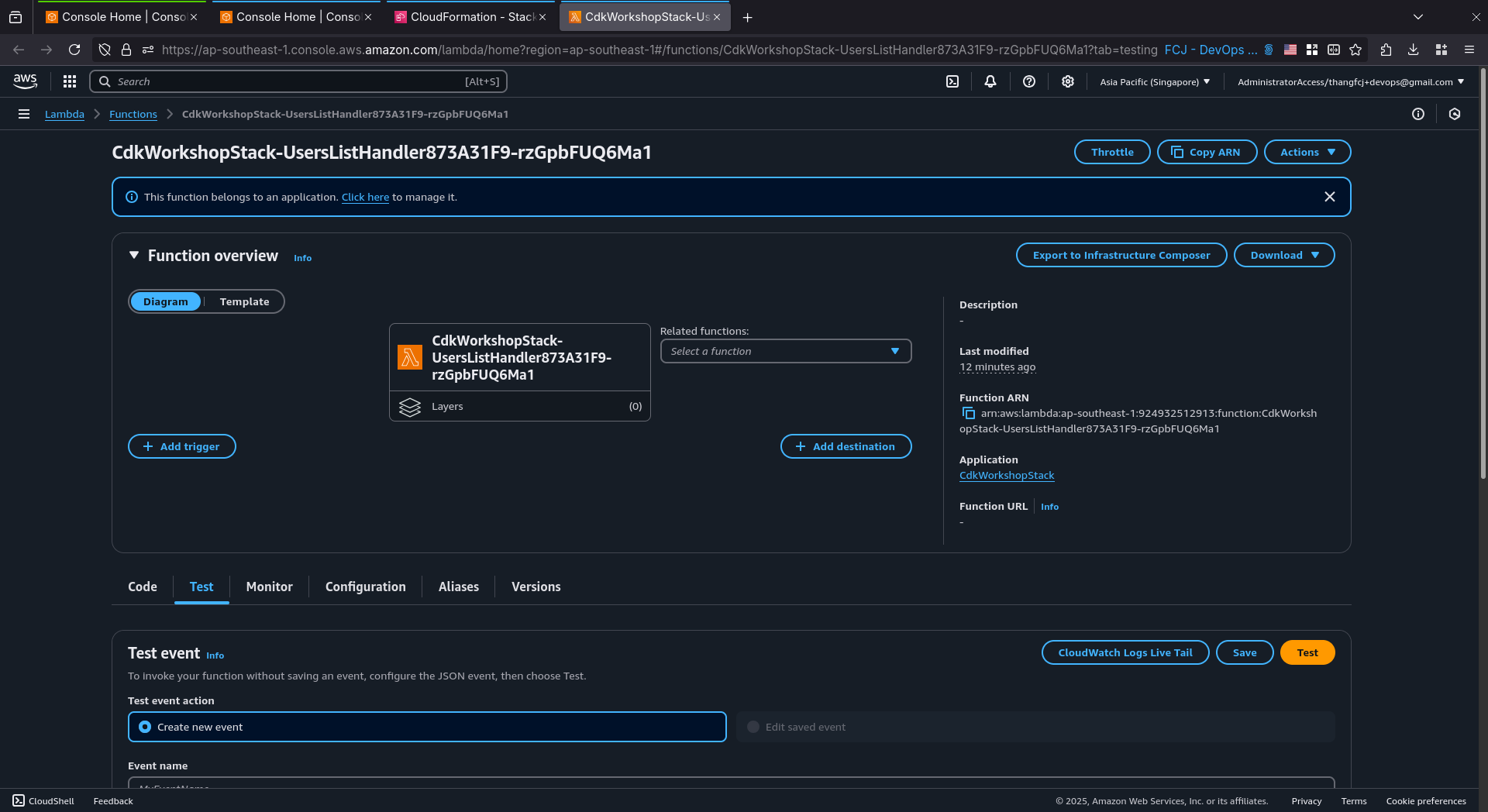This screenshot has width=1488, height=812.
Task: Open the info panel icon near breadcrumb
Action: click(x=1418, y=114)
